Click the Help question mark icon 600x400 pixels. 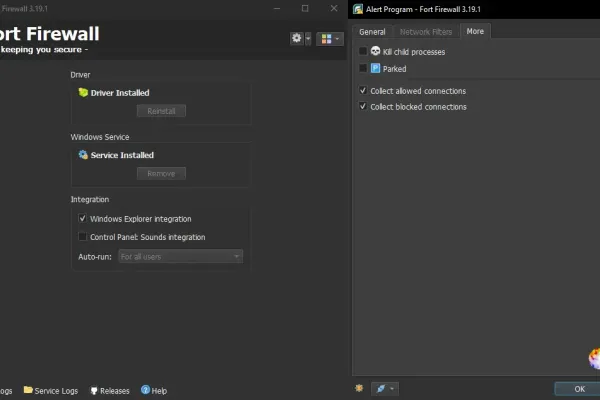click(x=145, y=390)
